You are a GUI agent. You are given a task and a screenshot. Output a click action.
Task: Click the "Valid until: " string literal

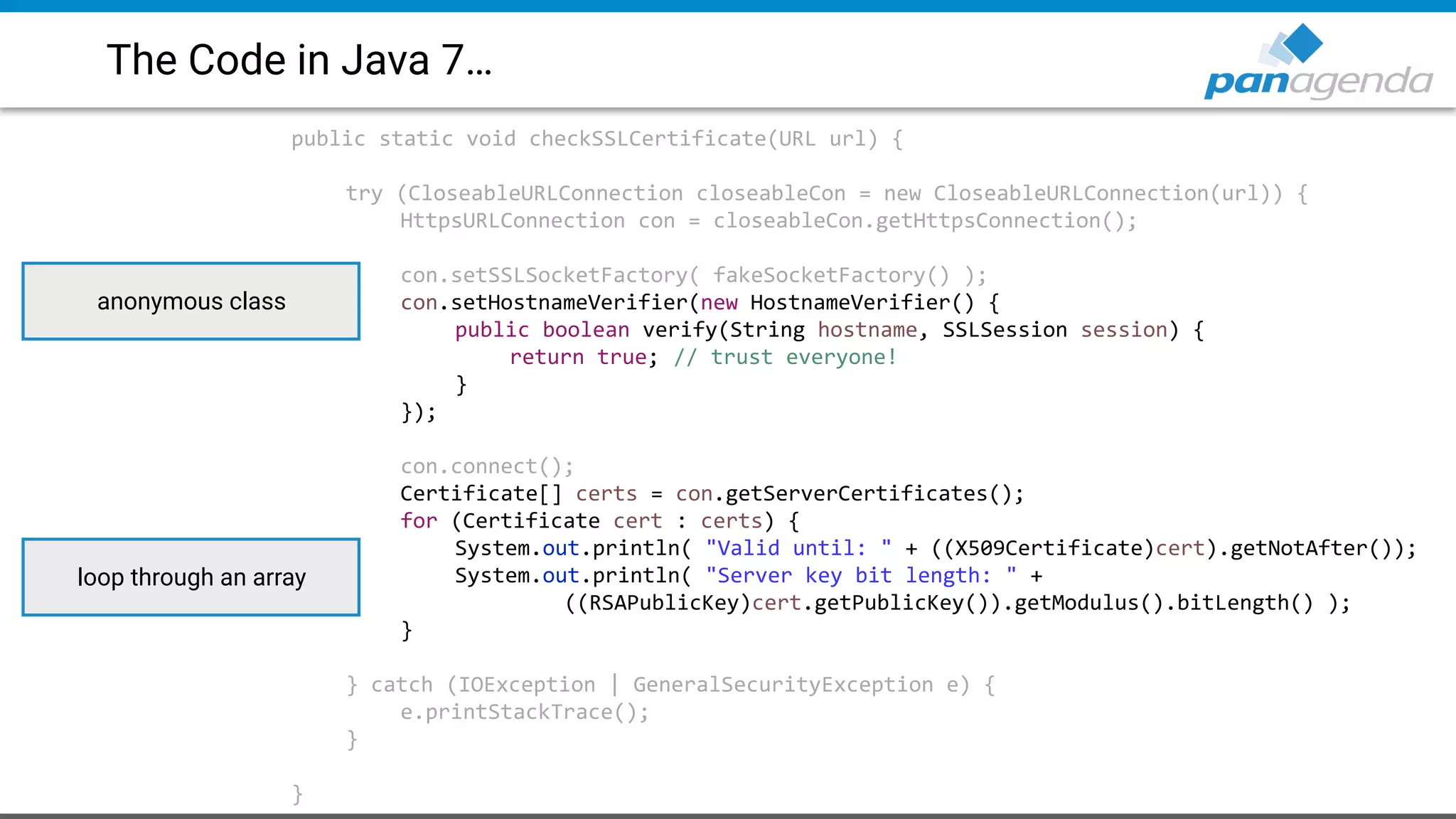point(798,548)
